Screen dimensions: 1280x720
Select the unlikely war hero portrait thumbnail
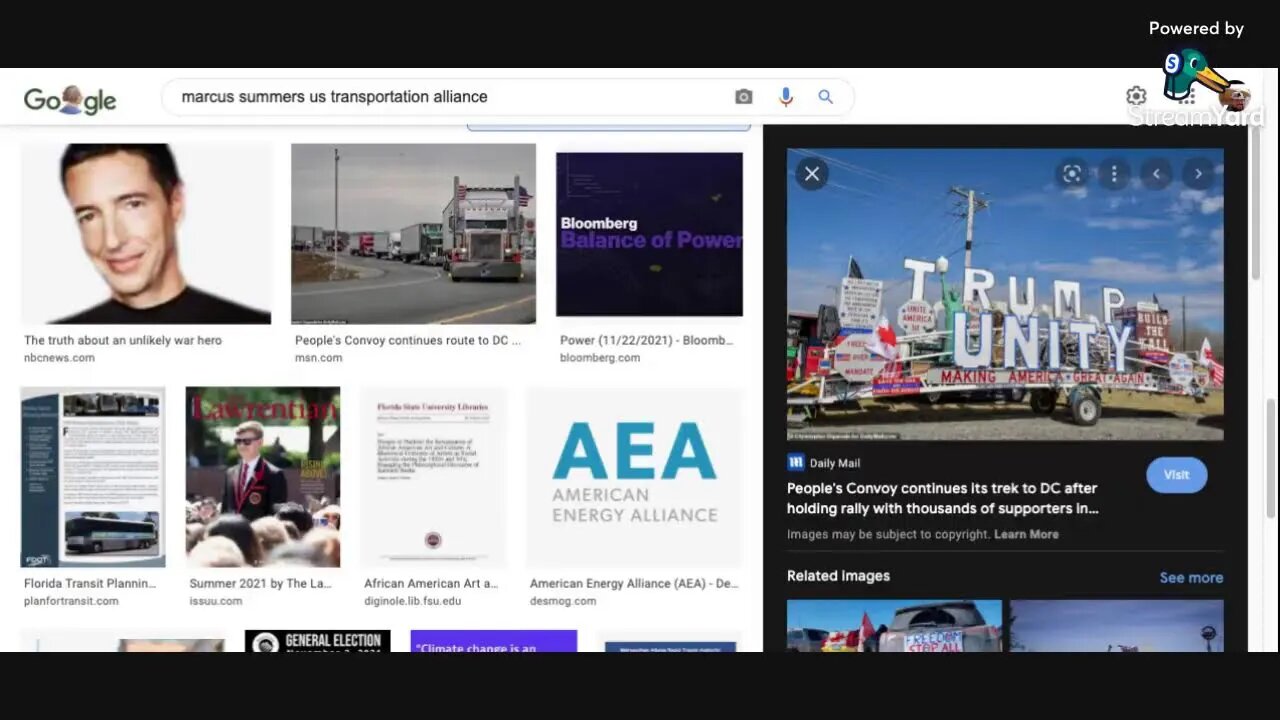click(146, 234)
